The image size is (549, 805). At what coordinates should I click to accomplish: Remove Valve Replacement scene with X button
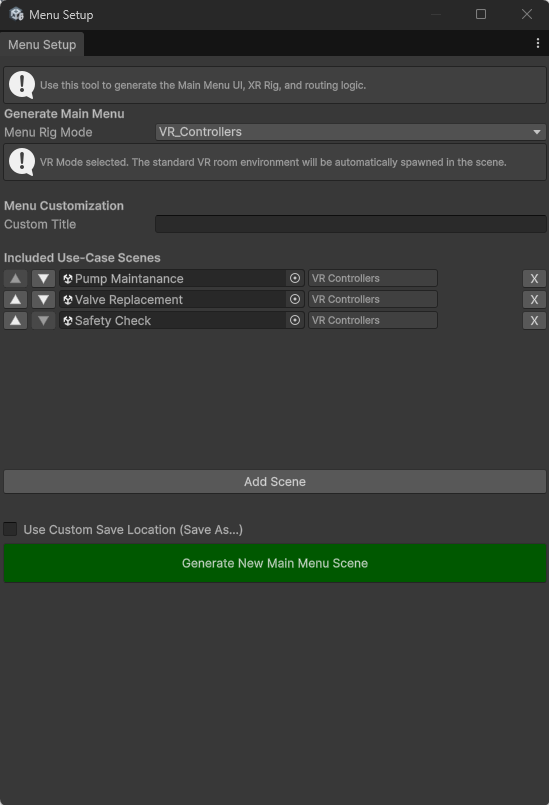[534, 299]
